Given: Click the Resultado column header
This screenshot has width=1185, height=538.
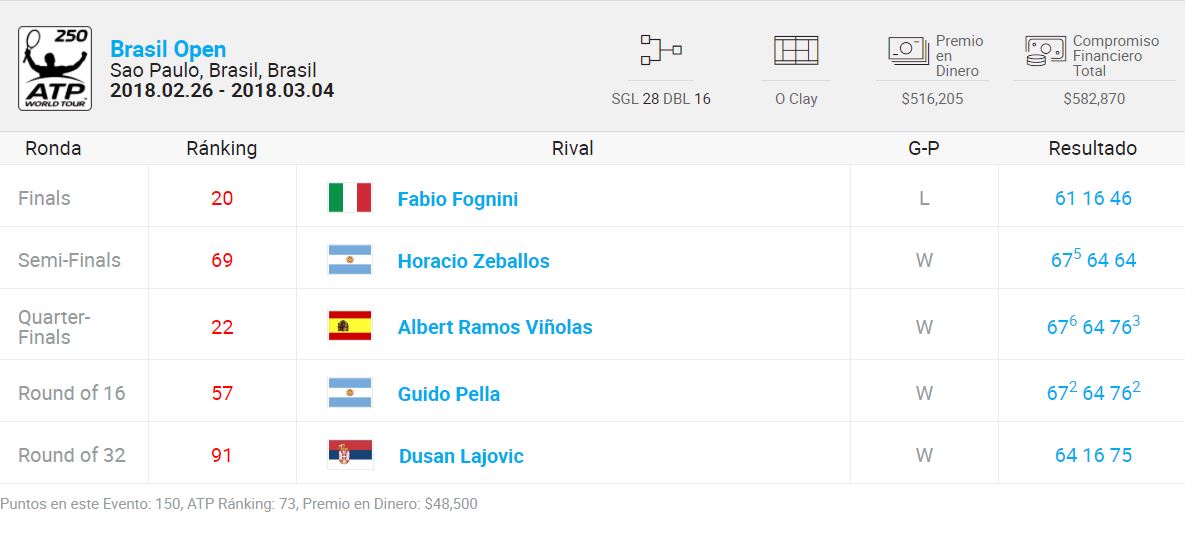Looking at the screenshot, I should [x=1093, y=148].
